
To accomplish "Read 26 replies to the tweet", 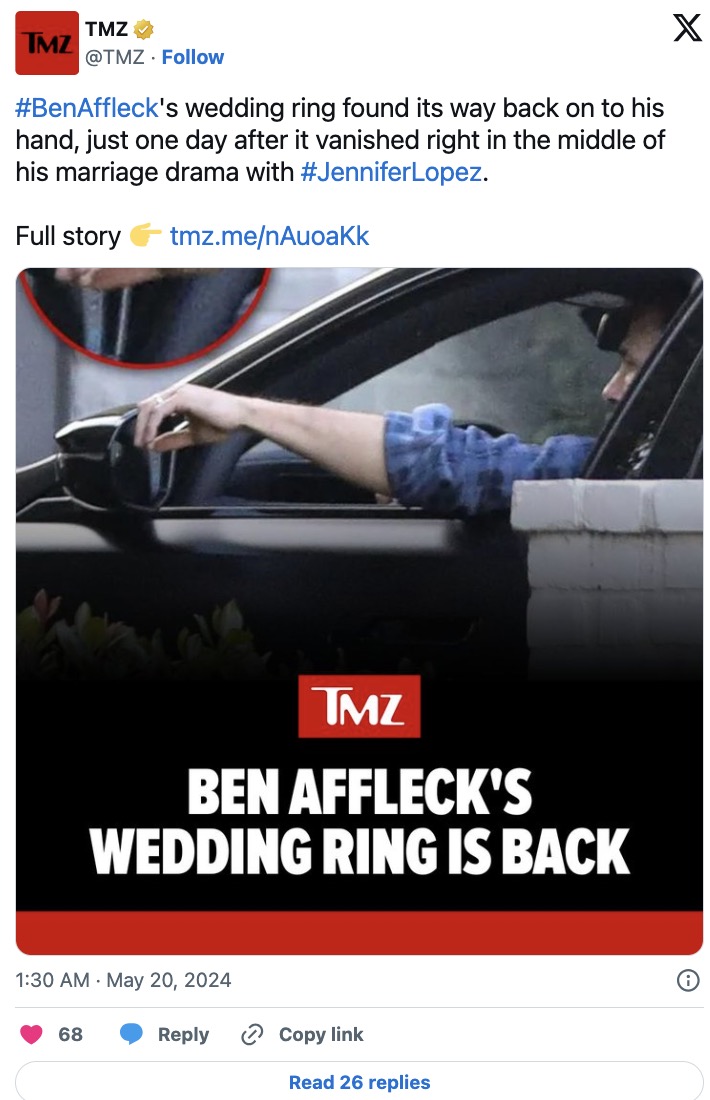I will pos(359,1082).
